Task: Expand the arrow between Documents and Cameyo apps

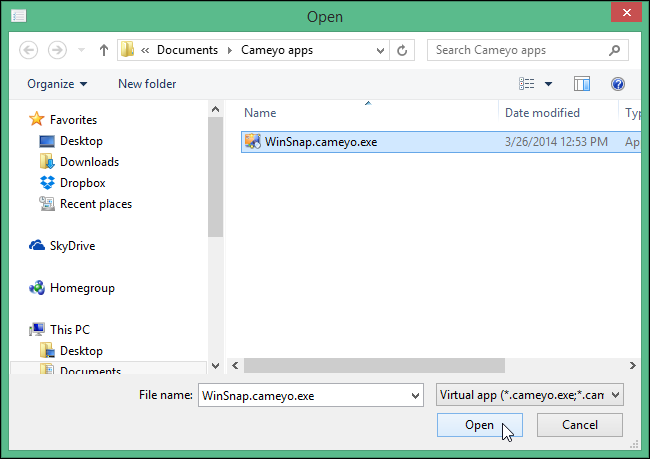Action: (230, 51)
